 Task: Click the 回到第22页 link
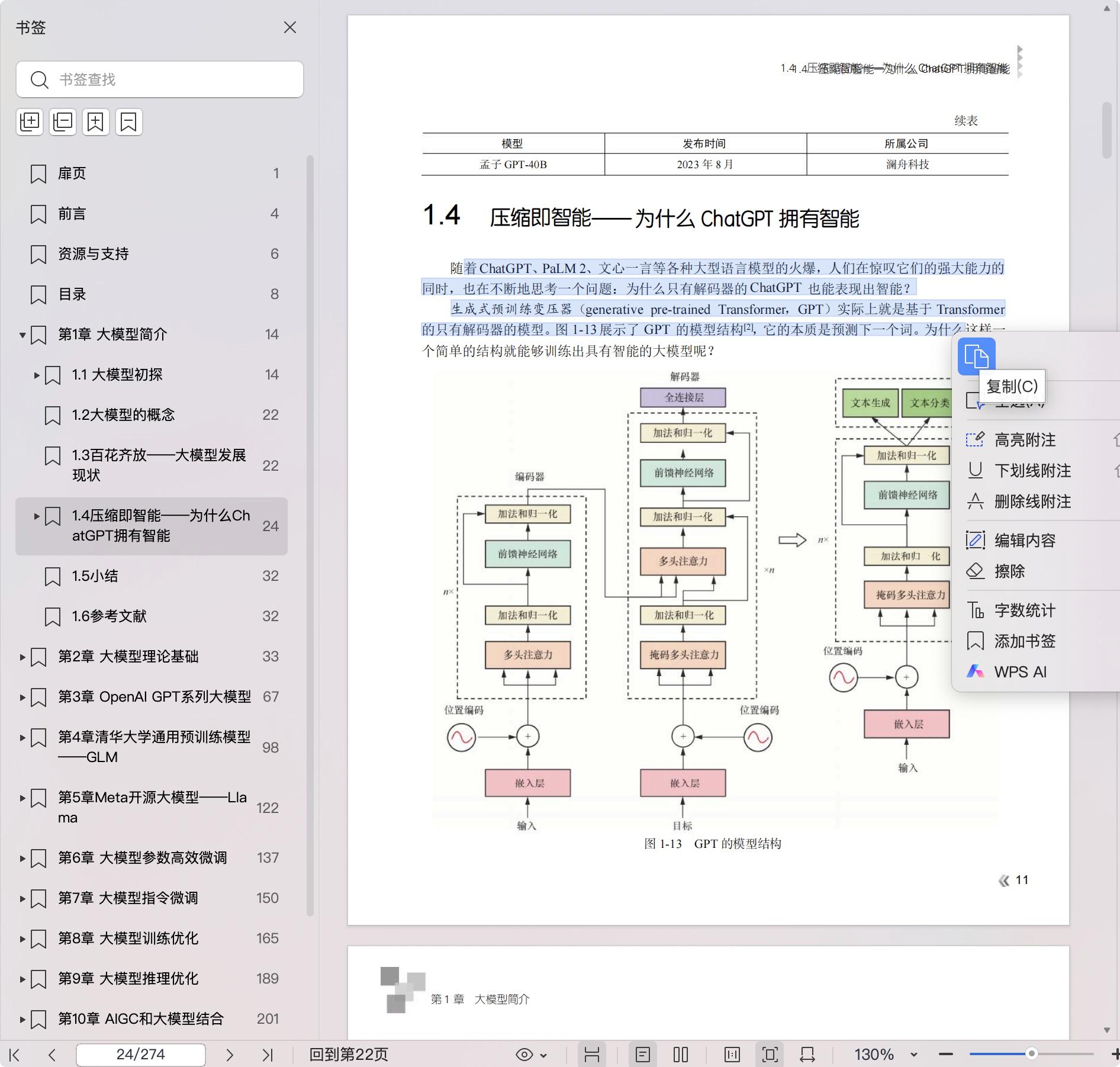(x=349, y=1055)
